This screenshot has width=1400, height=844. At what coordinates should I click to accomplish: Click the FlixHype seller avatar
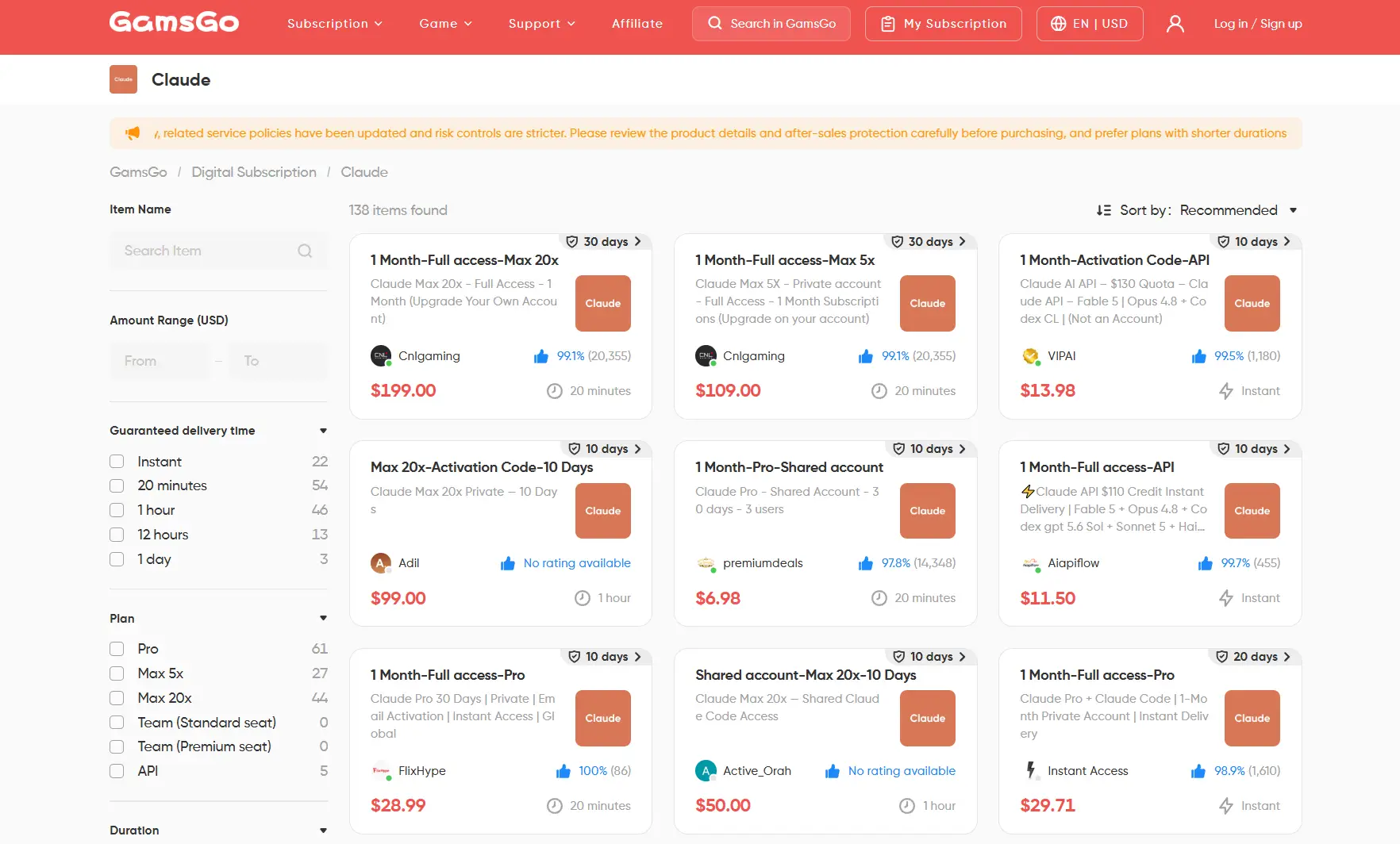(381, 771)
